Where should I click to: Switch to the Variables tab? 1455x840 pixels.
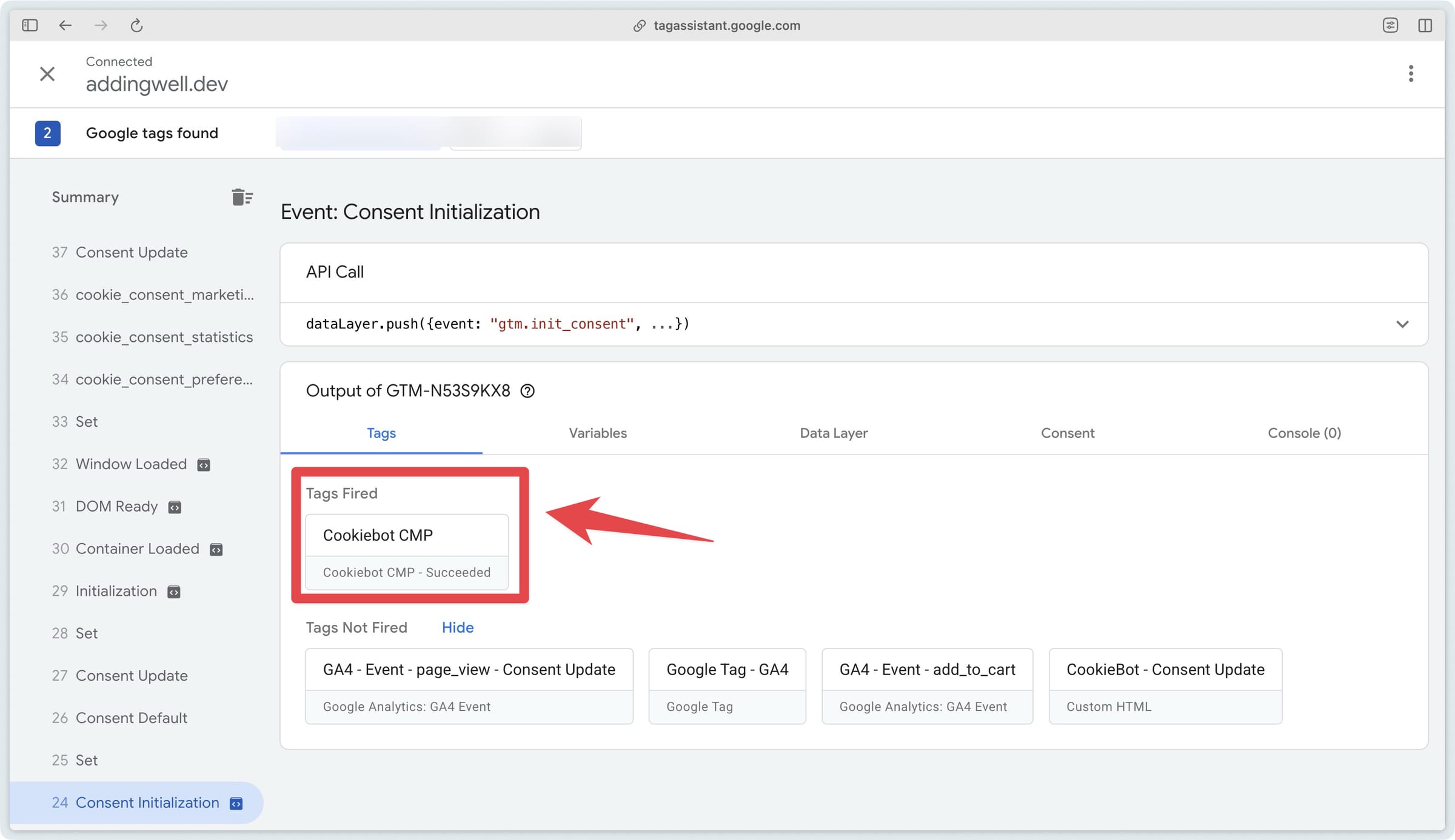point(598,433)
